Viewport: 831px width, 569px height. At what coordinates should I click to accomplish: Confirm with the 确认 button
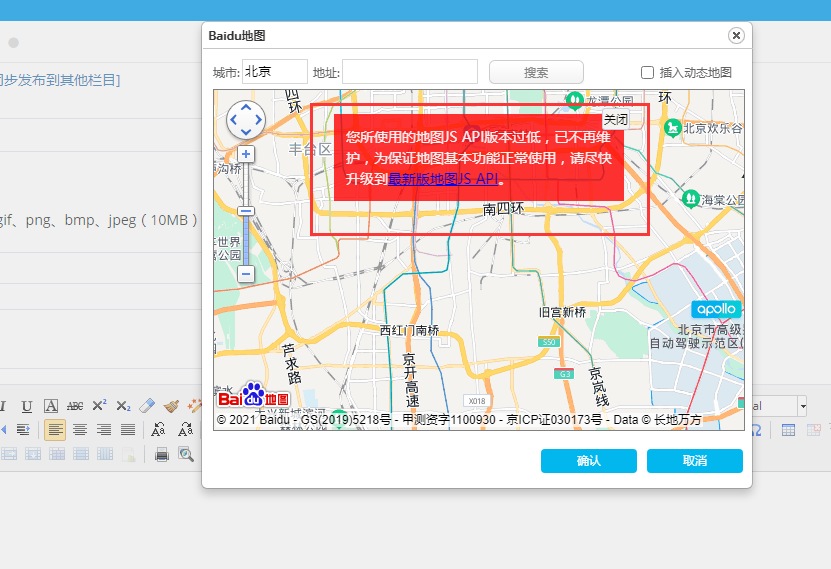point(589,461)
